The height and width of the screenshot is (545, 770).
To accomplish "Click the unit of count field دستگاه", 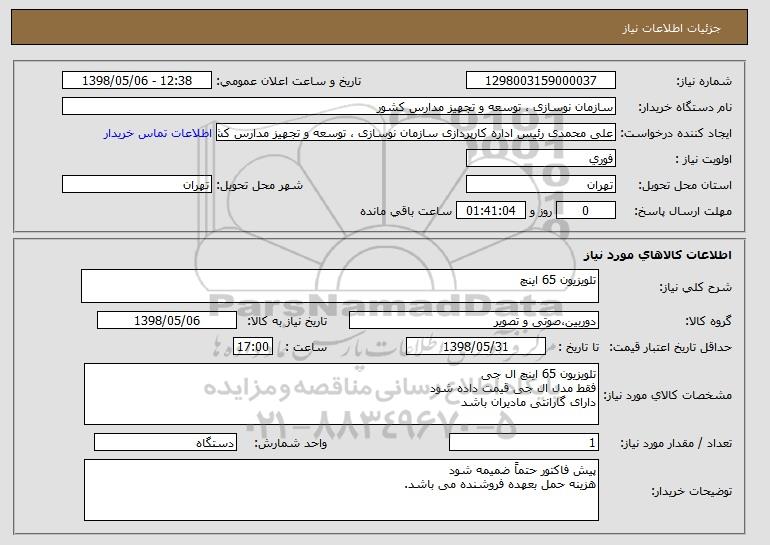I will 165,443.
